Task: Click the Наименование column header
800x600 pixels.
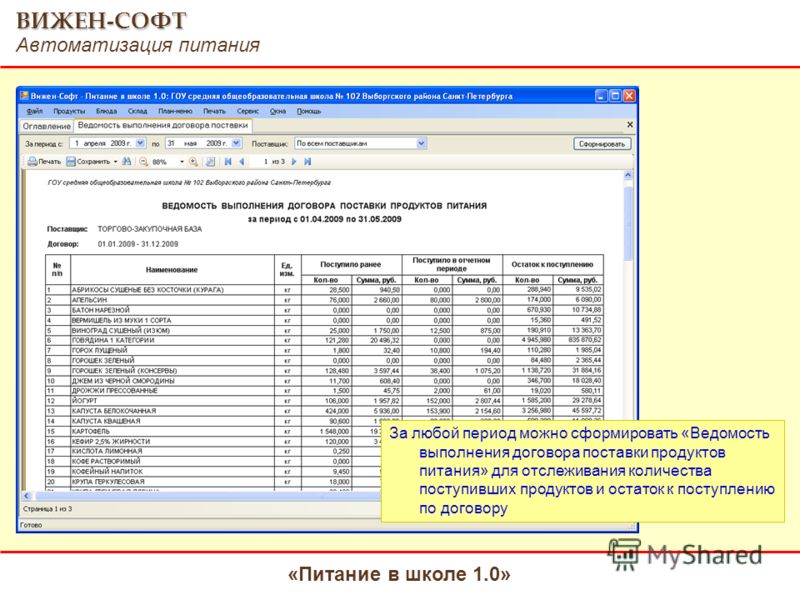Action: tap(172, 270)
